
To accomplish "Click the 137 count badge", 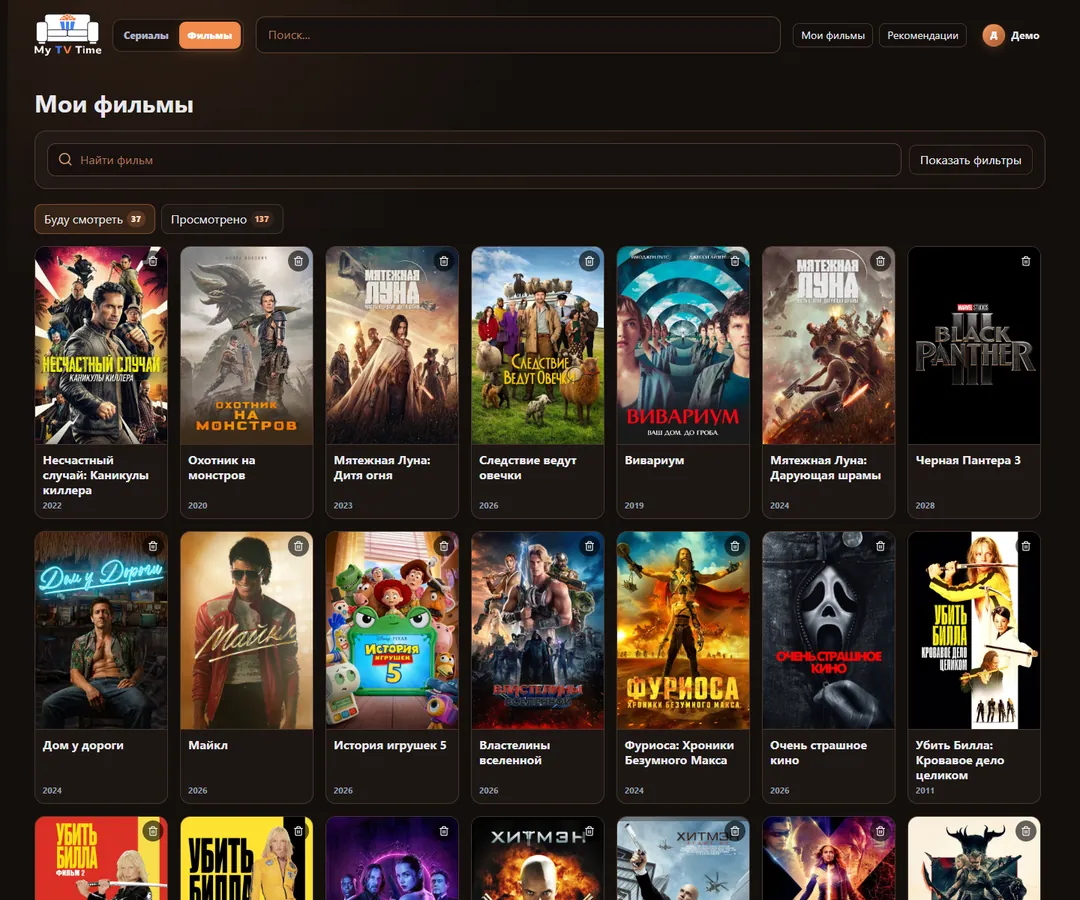I will 262,219.
